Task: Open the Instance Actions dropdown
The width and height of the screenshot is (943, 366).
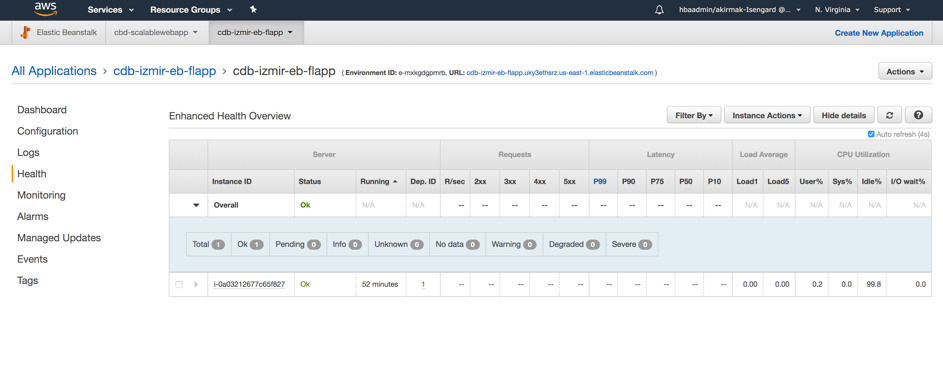Action: [x=767, y=115]
